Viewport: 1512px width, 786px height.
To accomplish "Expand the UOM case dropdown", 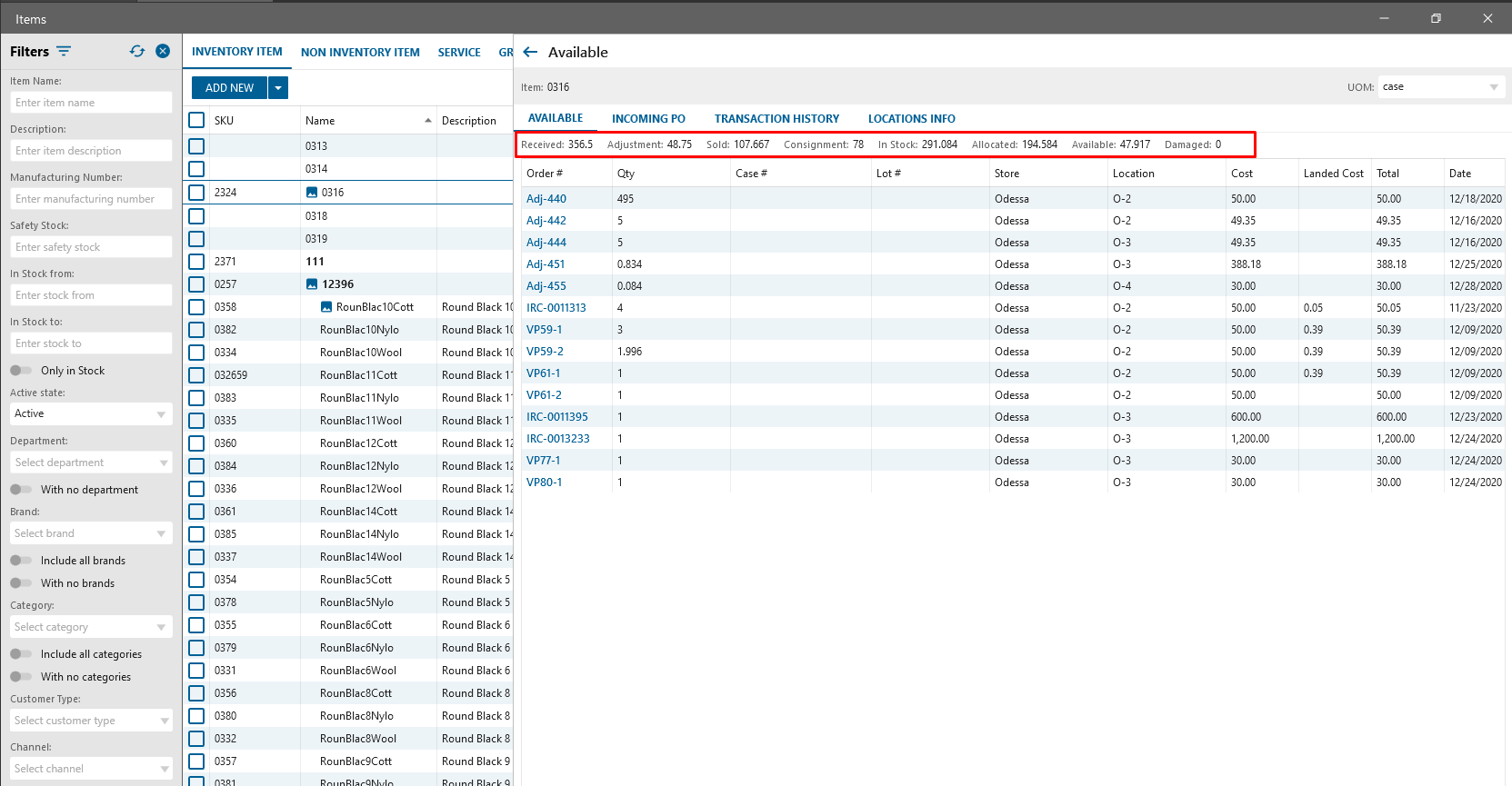I will 1493,87.
